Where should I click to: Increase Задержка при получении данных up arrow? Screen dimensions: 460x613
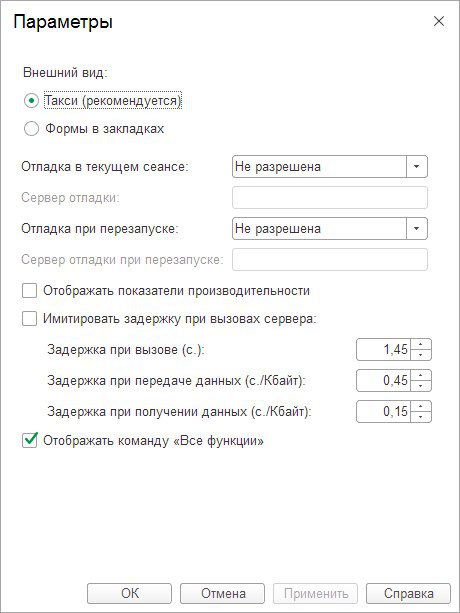[421, 407]
